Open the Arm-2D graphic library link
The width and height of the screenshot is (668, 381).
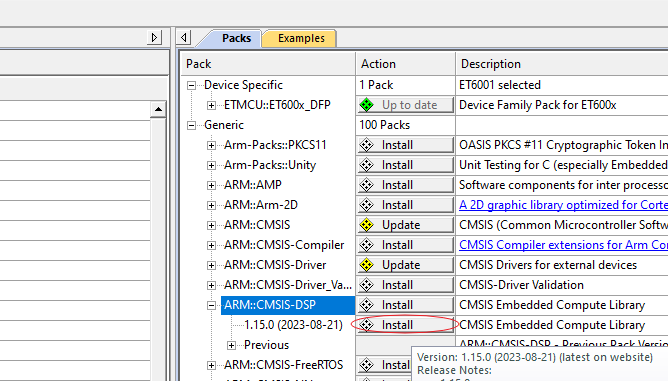[563, 205]
